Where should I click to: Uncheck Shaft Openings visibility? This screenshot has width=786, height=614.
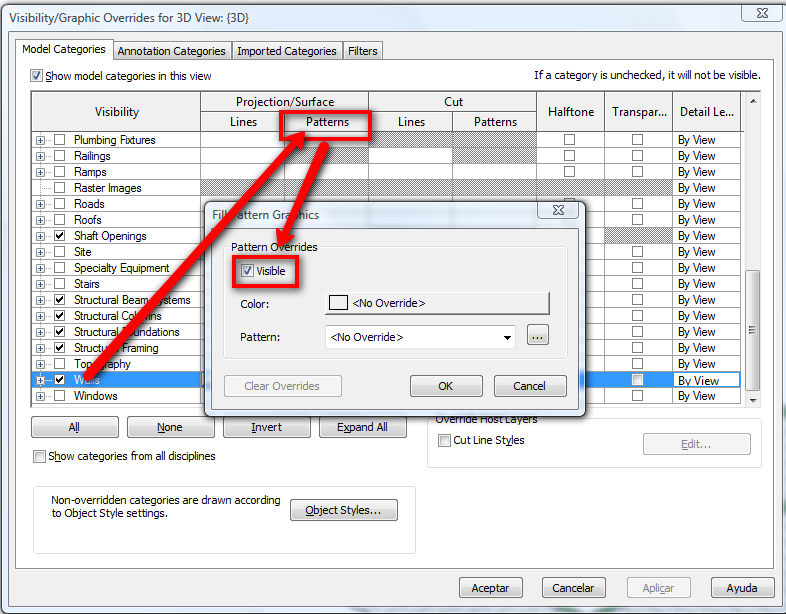tap(60, 236)
